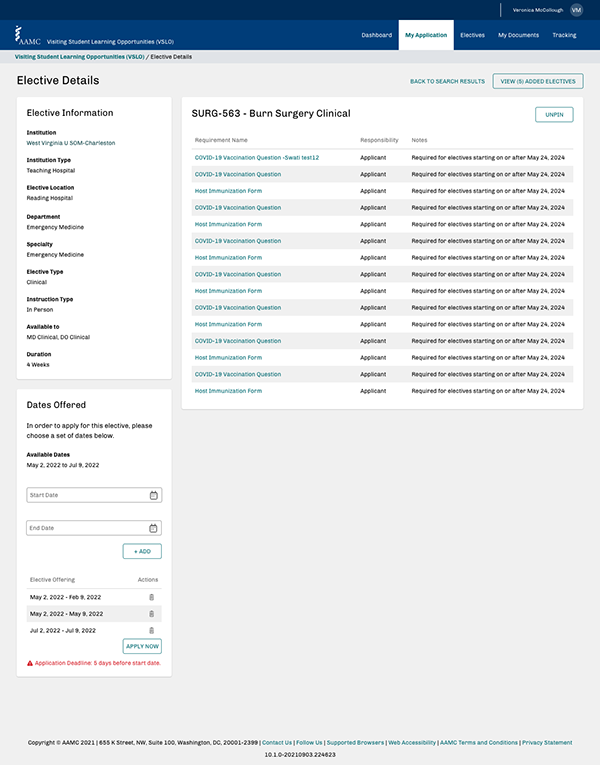Click the Elective Details page heading
The image size is (600, 765).
click(58, 81)
